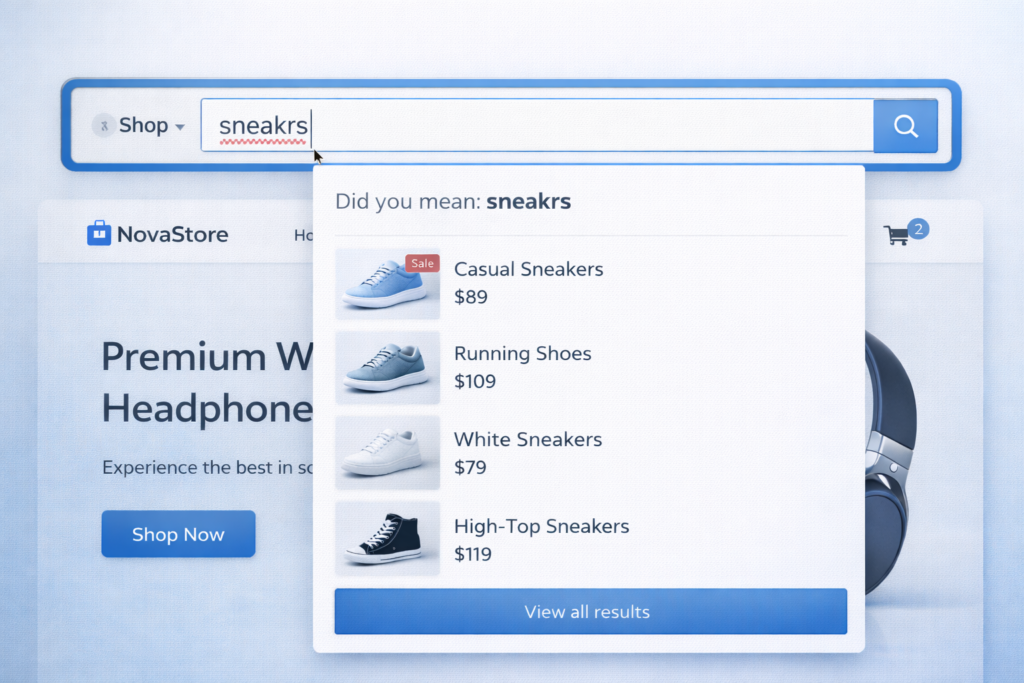Open the shopping cart icon

pyautogui.click(x=896, y=235)
